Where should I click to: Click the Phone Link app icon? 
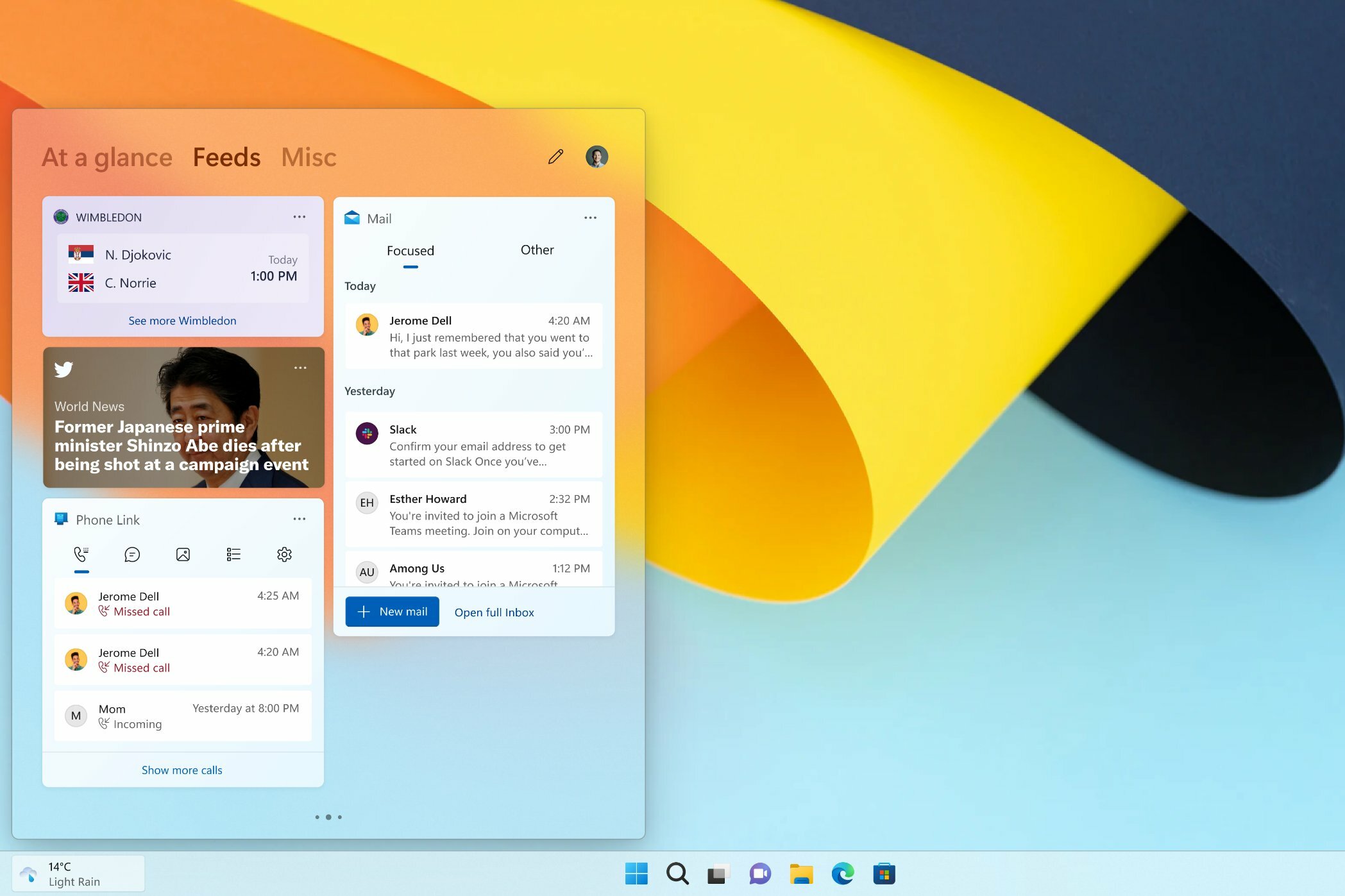point(61,519)
